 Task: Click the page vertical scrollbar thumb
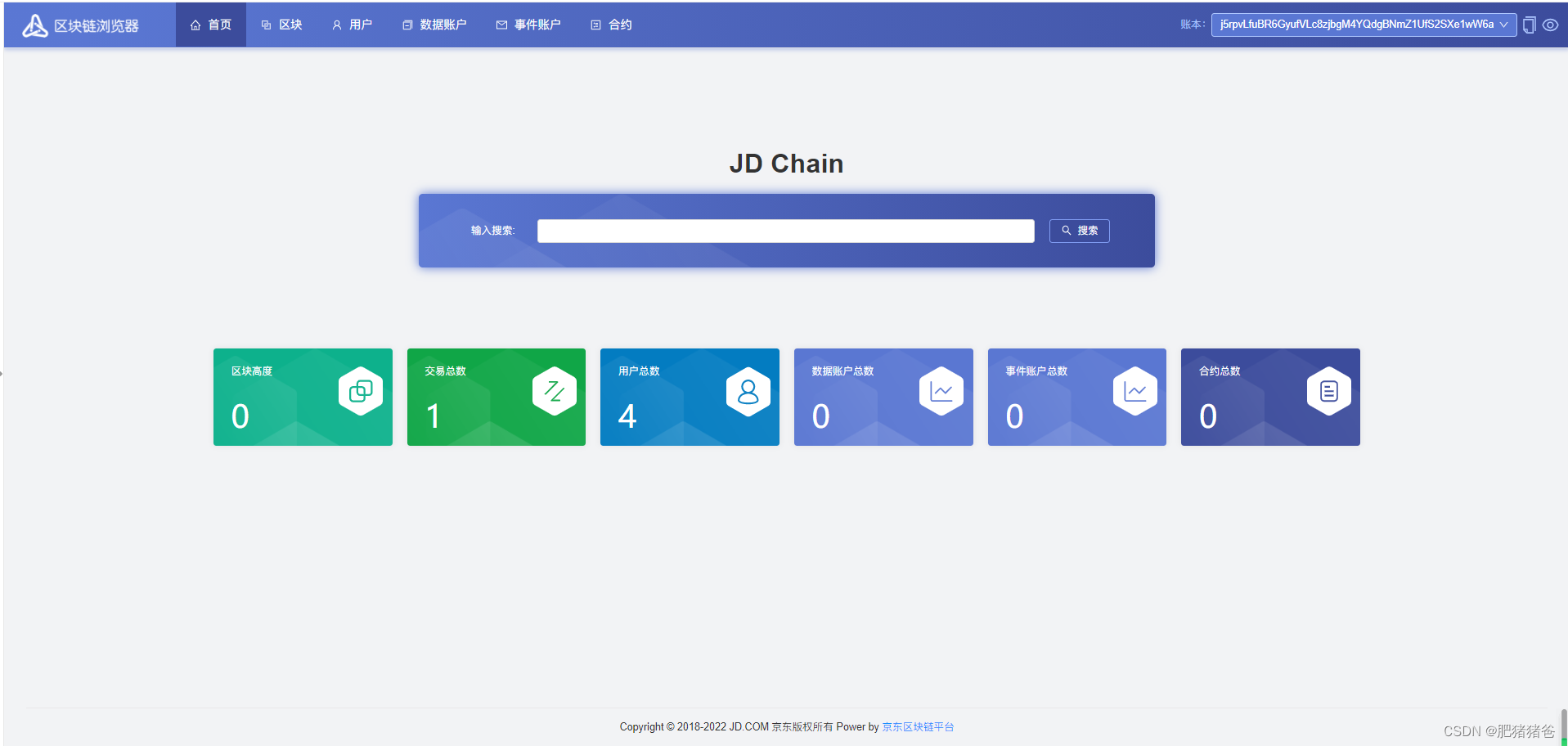click(1564, 726)
